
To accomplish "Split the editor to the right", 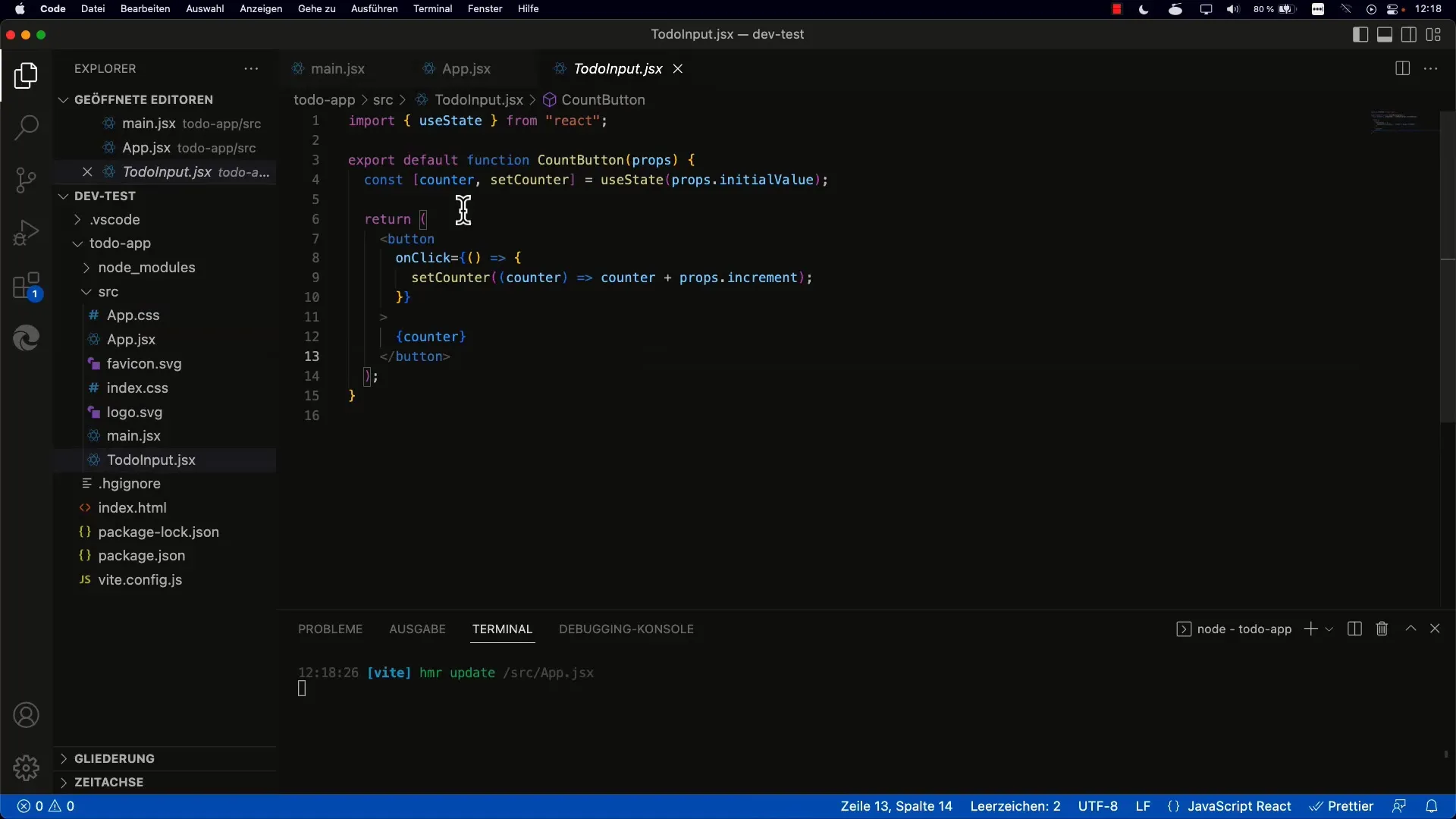I will click(x=1402, y=69).
